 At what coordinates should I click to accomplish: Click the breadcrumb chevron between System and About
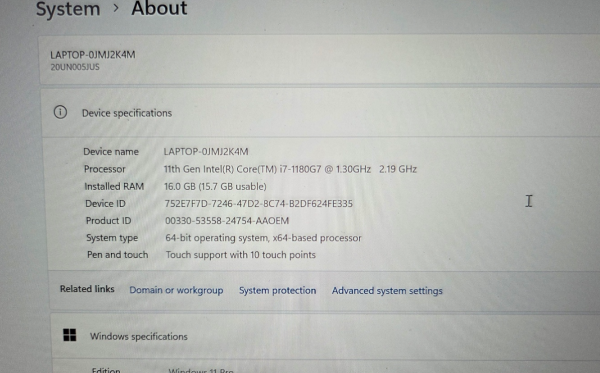click(116, 8)
